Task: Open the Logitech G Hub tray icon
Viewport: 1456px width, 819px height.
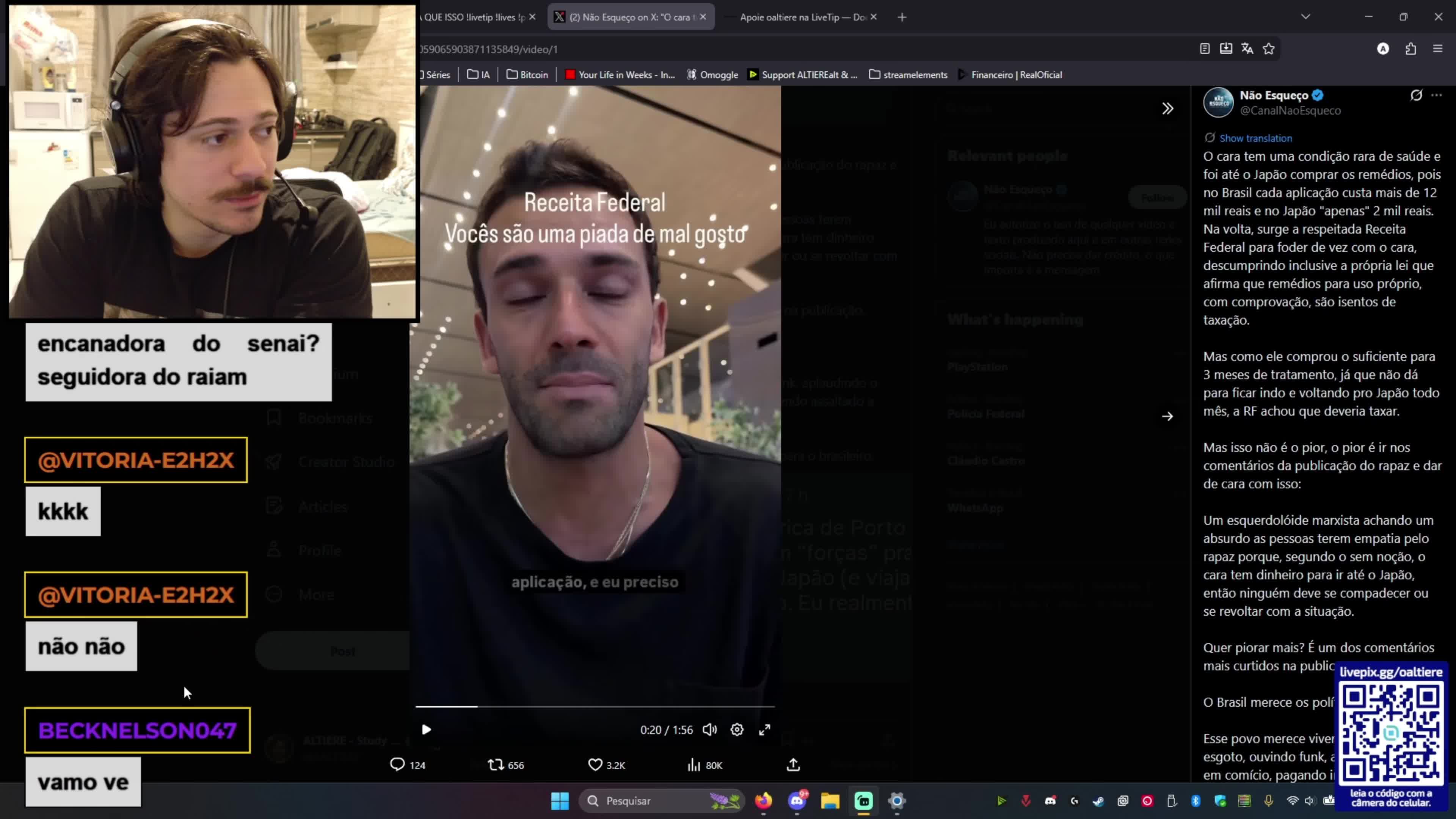Action: pos(1075,801)
